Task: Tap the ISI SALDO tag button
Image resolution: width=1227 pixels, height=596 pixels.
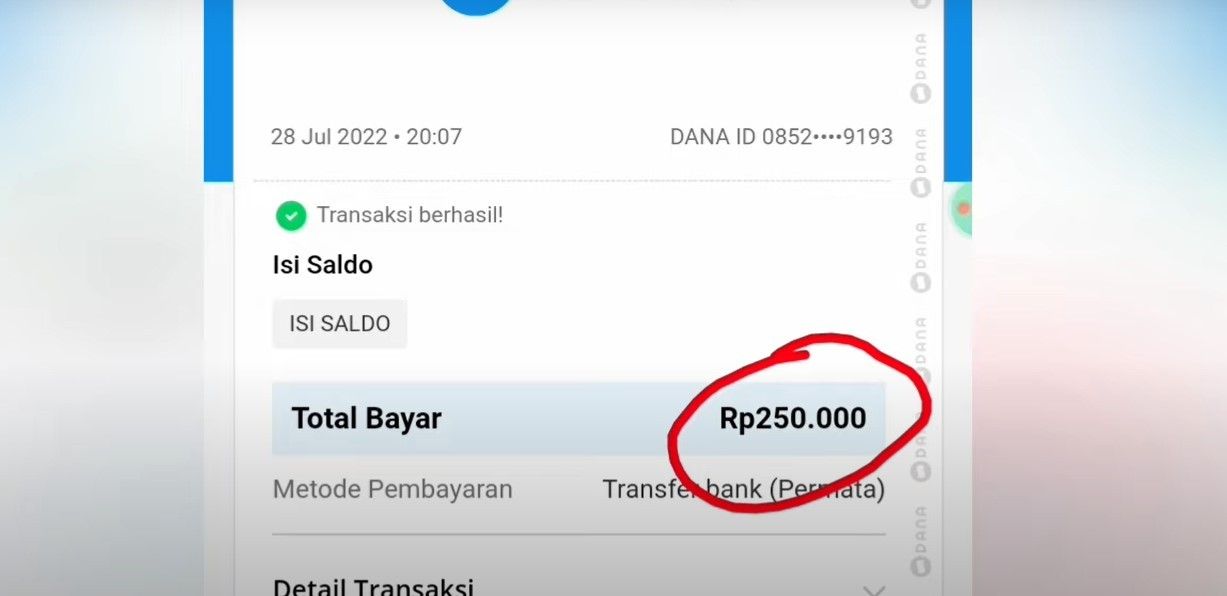Action: (x=339, y=324)
